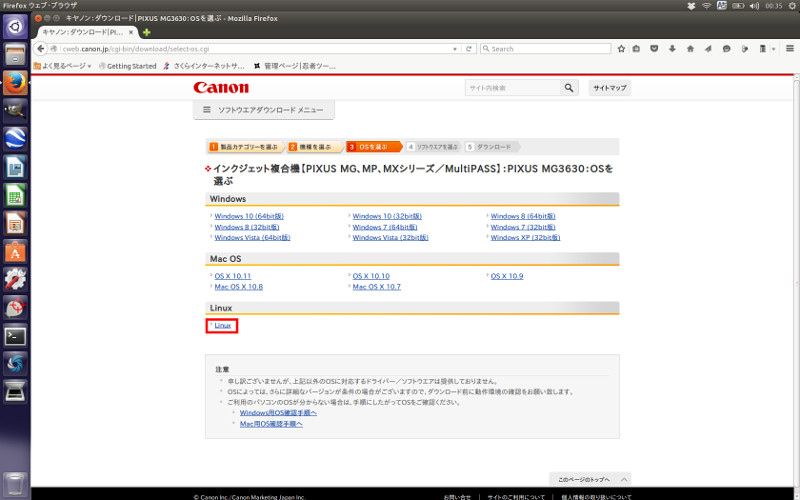Open the Firefox downloads arrow icon

(x=672, y=48)
